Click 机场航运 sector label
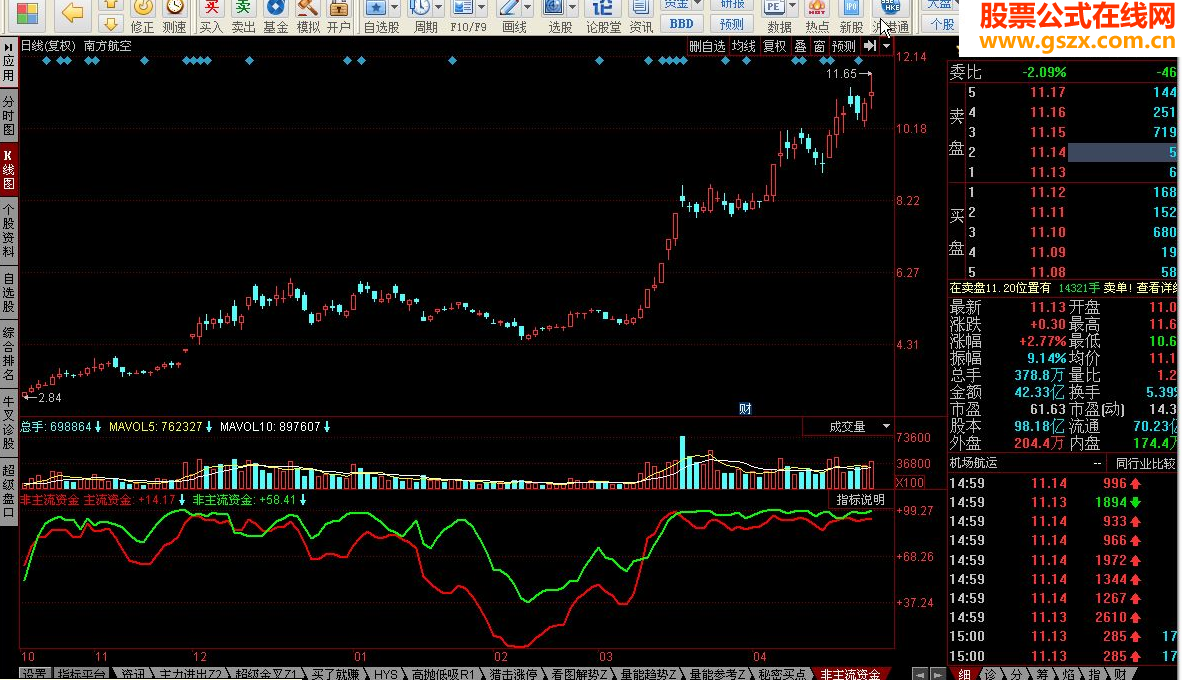Viewport: 1187px width, 680px height. point(974,463)
